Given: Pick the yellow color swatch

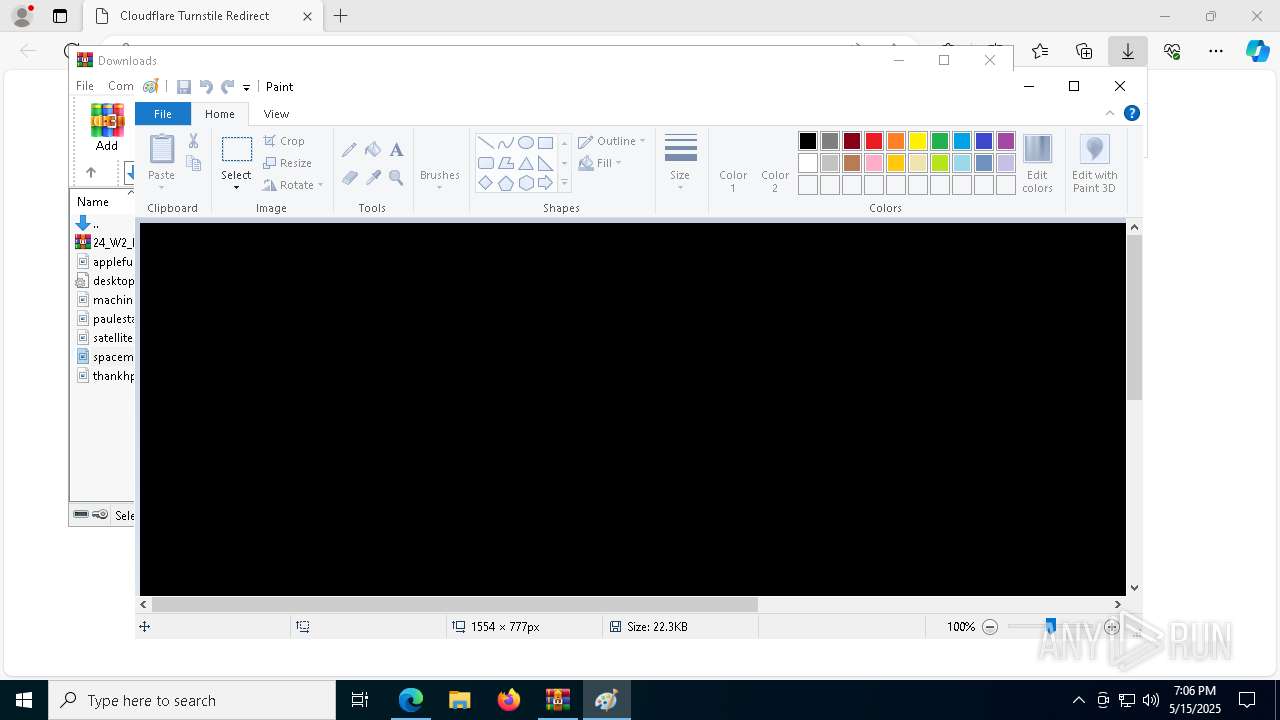Looking at the screenshot, I should 918,141.
